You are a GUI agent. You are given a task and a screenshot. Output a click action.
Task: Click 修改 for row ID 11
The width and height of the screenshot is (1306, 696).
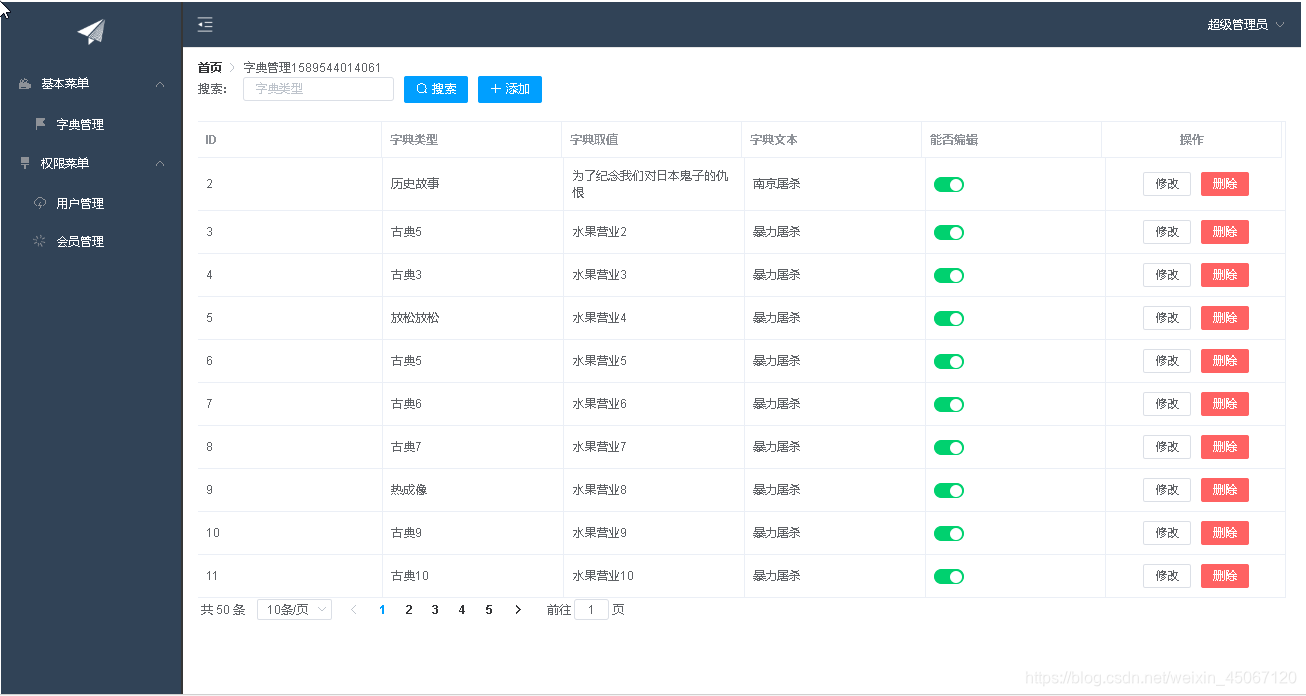pos(1167,576)
